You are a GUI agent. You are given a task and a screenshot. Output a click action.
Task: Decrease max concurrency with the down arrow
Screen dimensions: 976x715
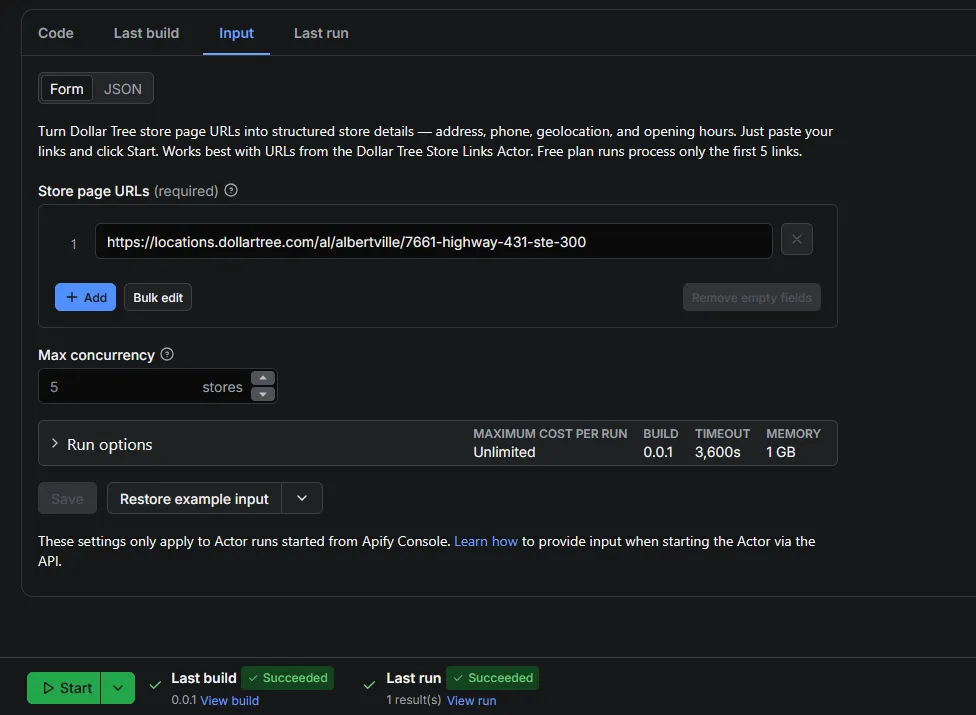263,394
